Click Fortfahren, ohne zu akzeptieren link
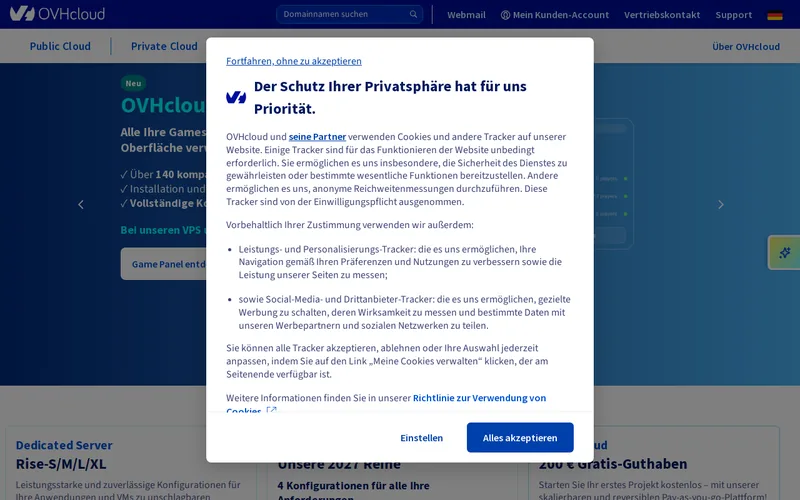Viewport: 800px width, 500px height. [x=294, y=61]
